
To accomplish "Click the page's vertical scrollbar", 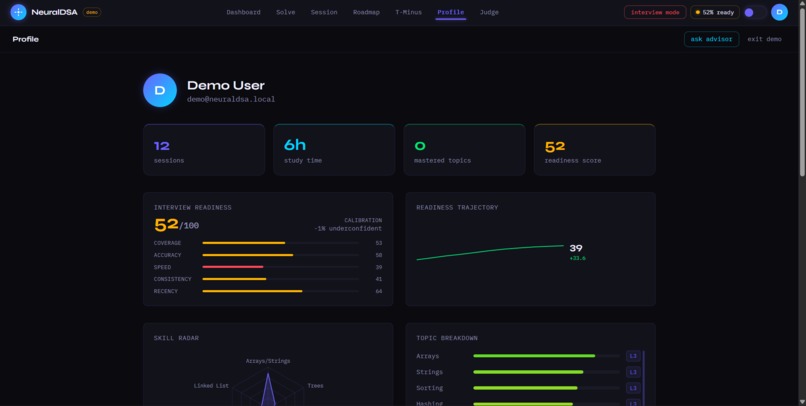I will coord(802,93).
